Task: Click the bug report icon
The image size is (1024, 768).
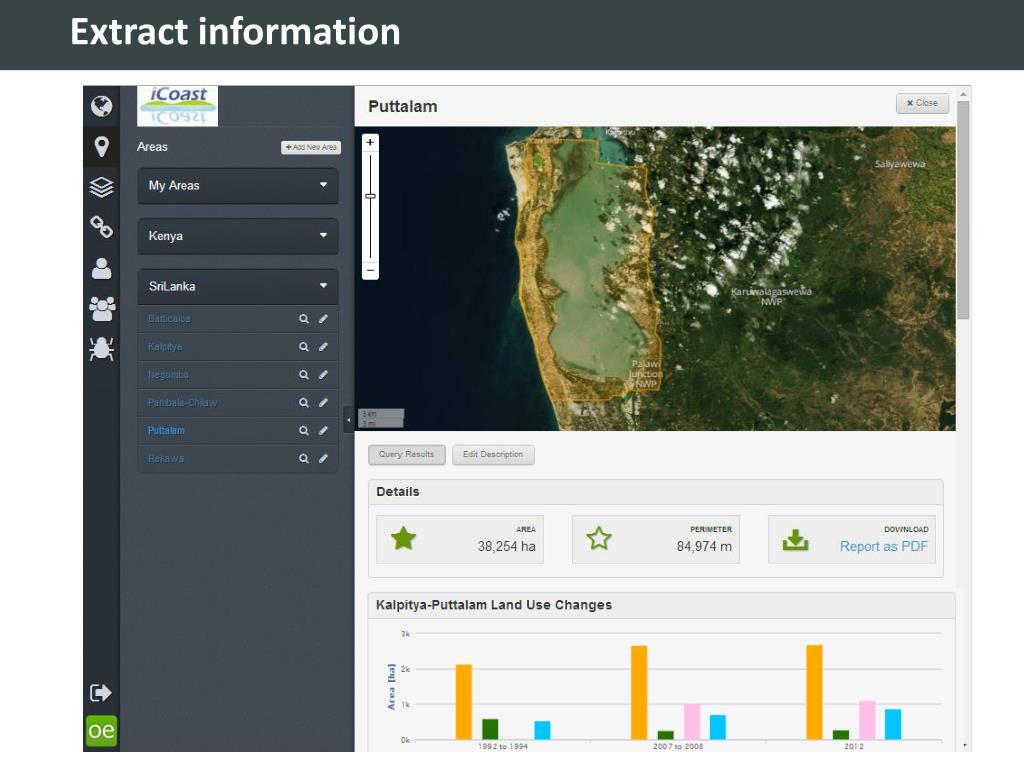Action: (x=101, y=348)
